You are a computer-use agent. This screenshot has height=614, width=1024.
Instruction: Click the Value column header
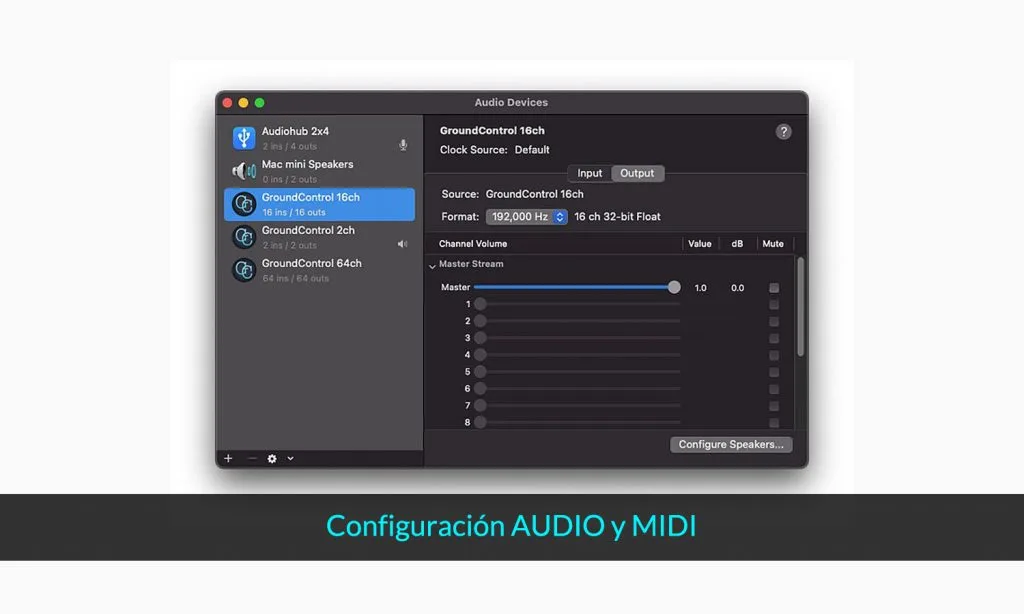tap(699, 244)
